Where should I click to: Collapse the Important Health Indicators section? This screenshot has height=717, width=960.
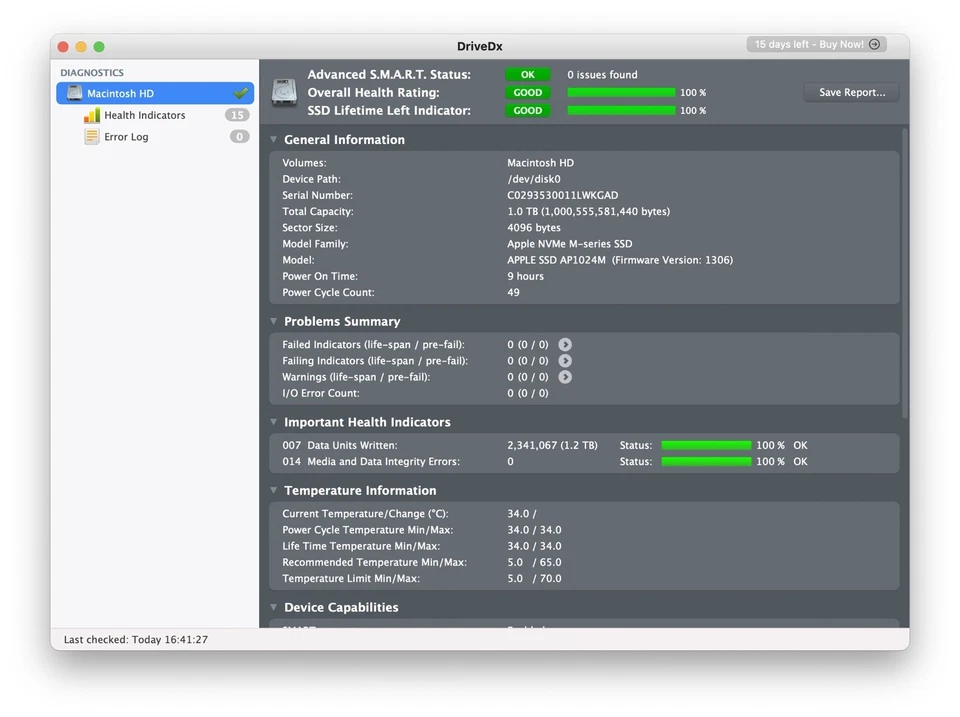[x=274, y=422]
